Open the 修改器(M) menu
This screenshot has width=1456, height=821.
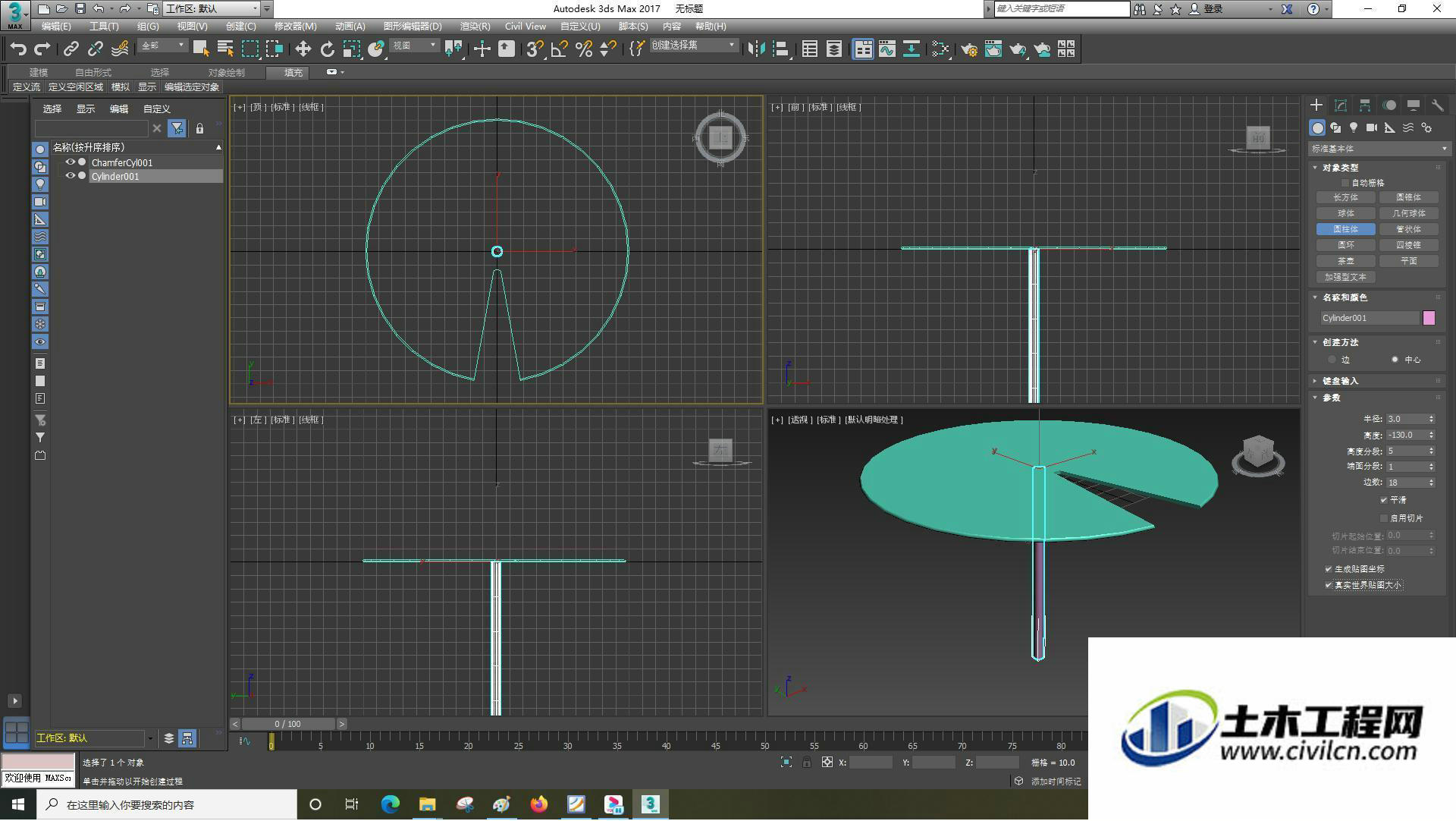[x=295, y=27]
